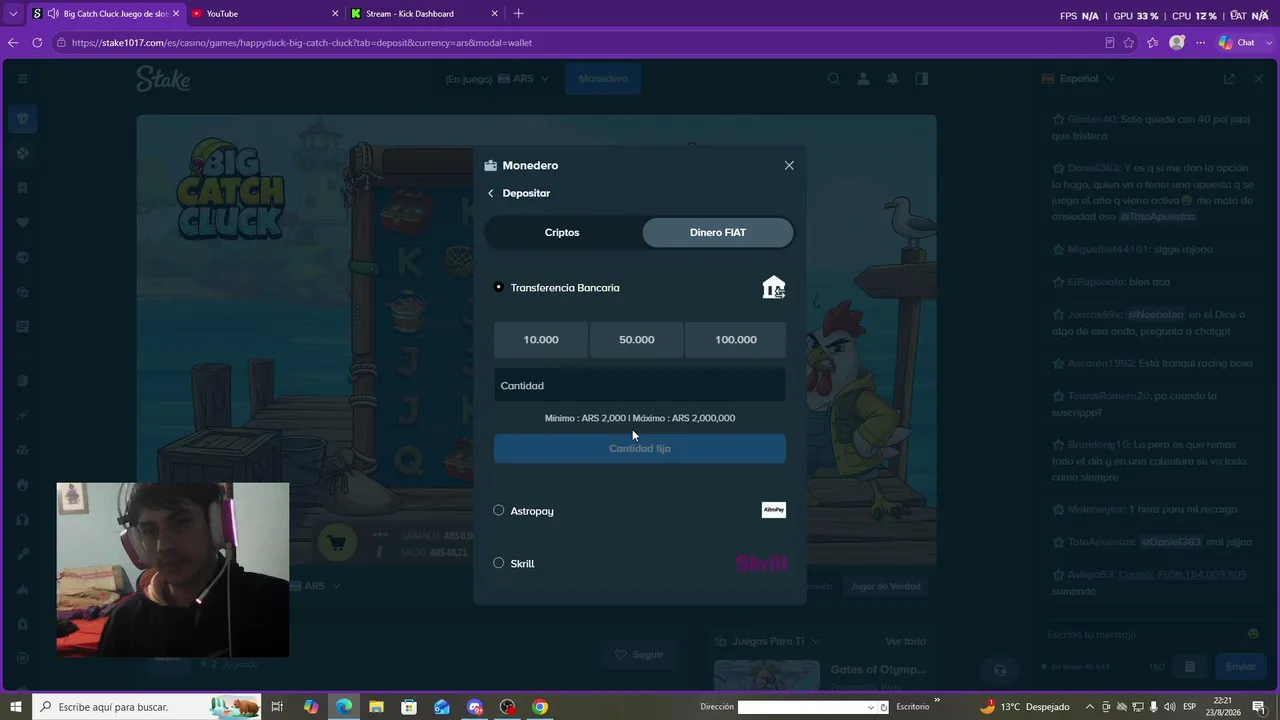The image size is (1280, 720).
Task: Switch to the Dinero FIAT tab
Action: (718, 232)
